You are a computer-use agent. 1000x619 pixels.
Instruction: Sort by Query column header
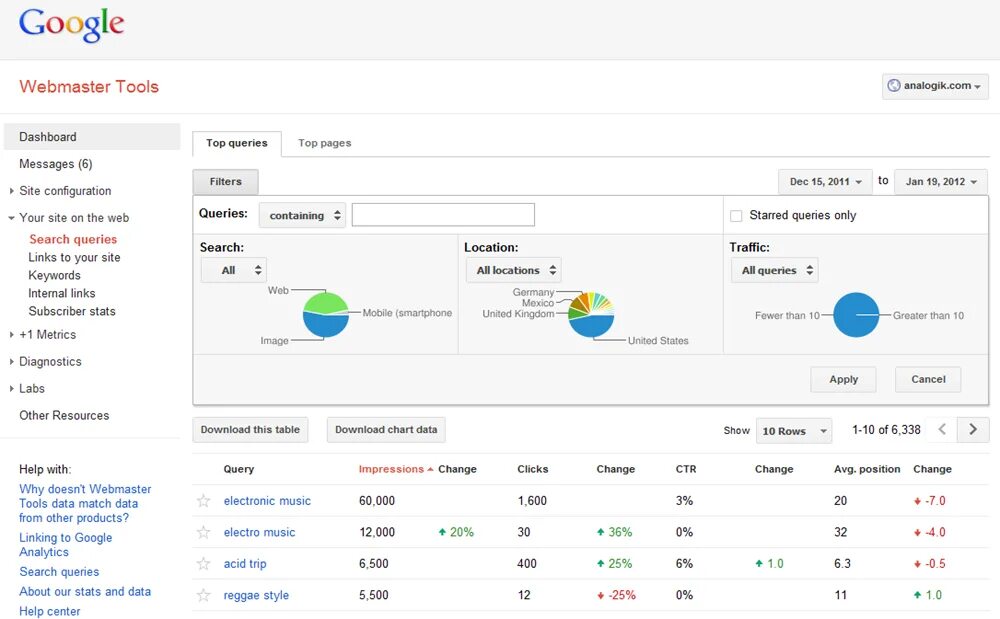coord(239,469)
